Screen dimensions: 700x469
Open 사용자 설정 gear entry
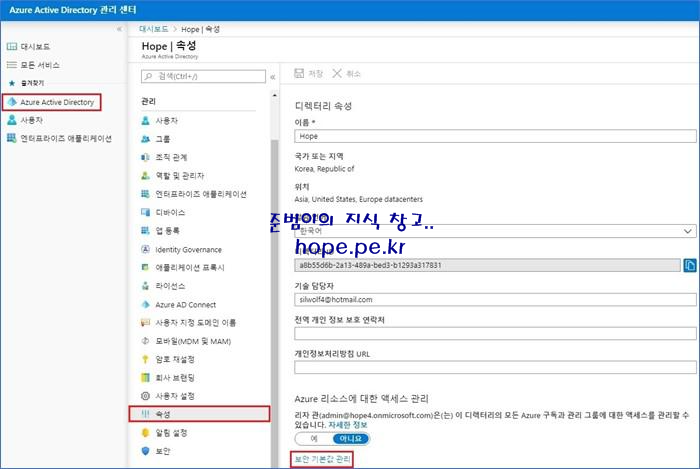click(168, 396)
